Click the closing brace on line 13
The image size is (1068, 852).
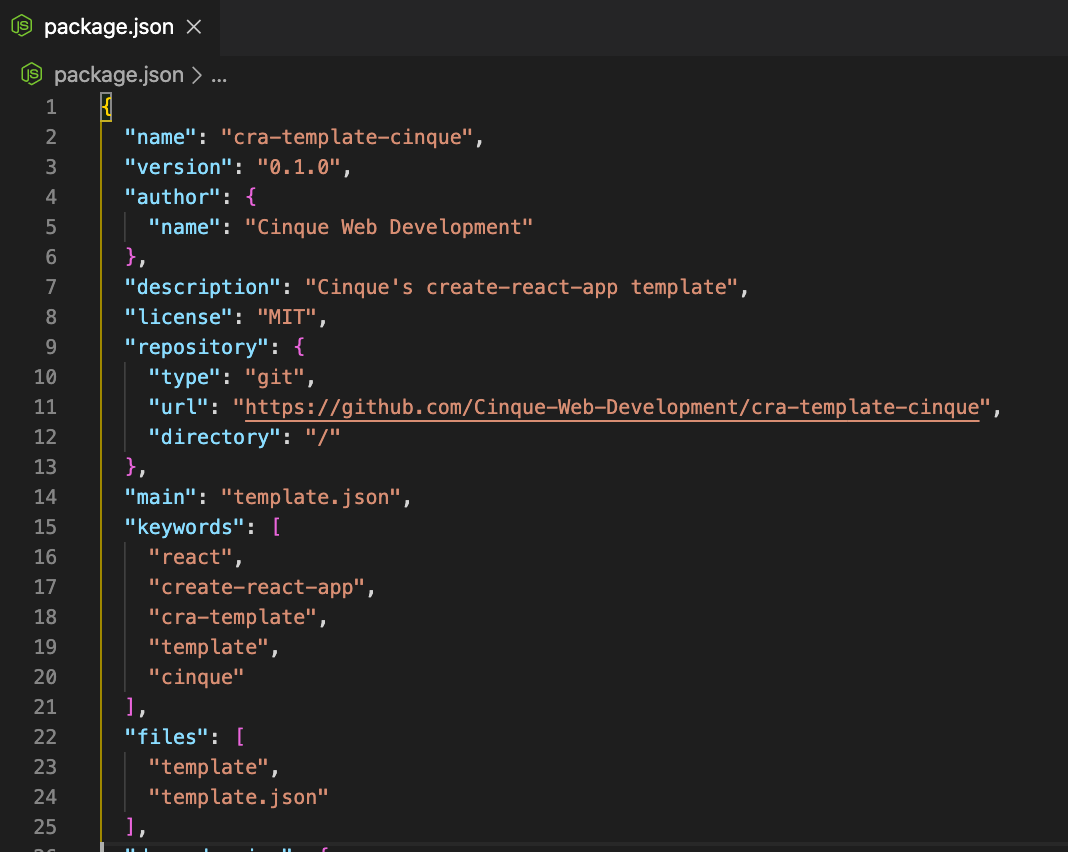pyautogui.click(x=131, y=467)
